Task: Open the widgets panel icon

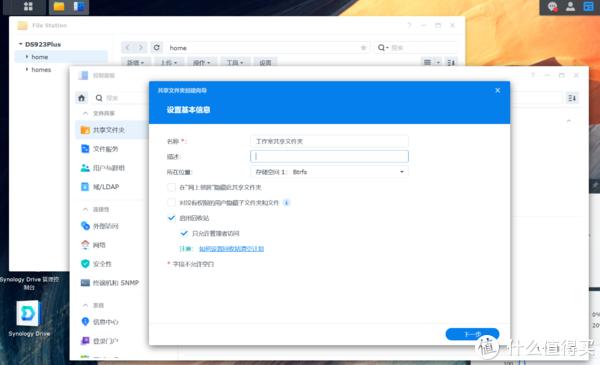Action: pyautogui.click(x=589, y=7)
